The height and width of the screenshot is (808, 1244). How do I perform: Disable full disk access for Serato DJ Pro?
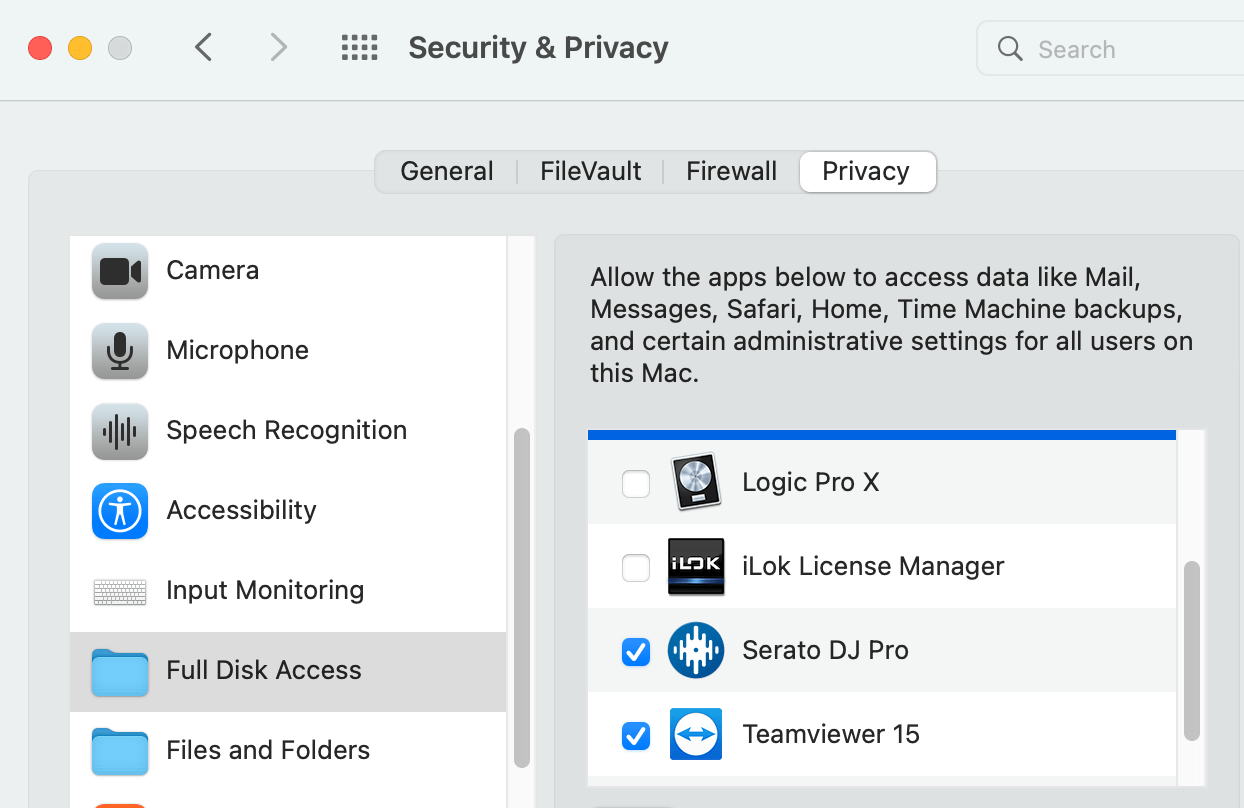click(x=636, y=652)
